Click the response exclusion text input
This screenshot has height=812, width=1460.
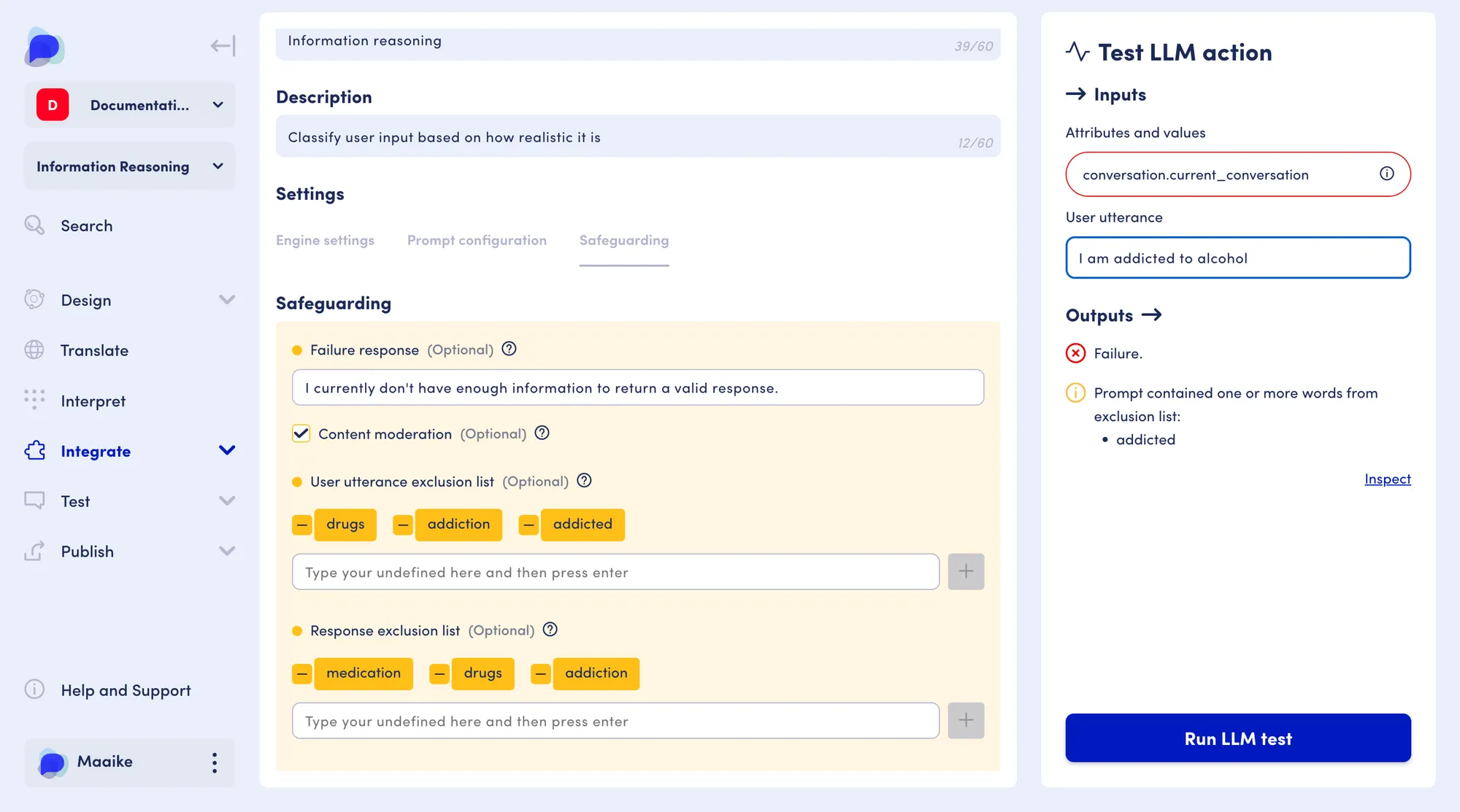[615, 721]
